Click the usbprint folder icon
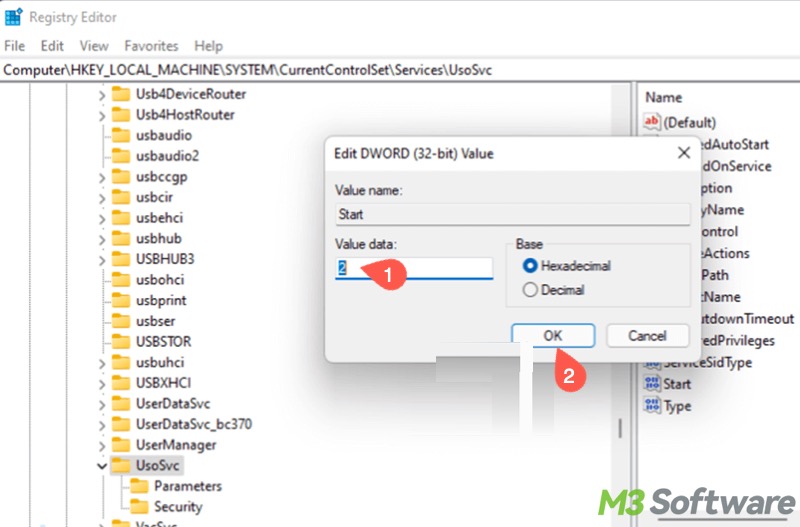The image size is (800, 527). pos(121,300)
